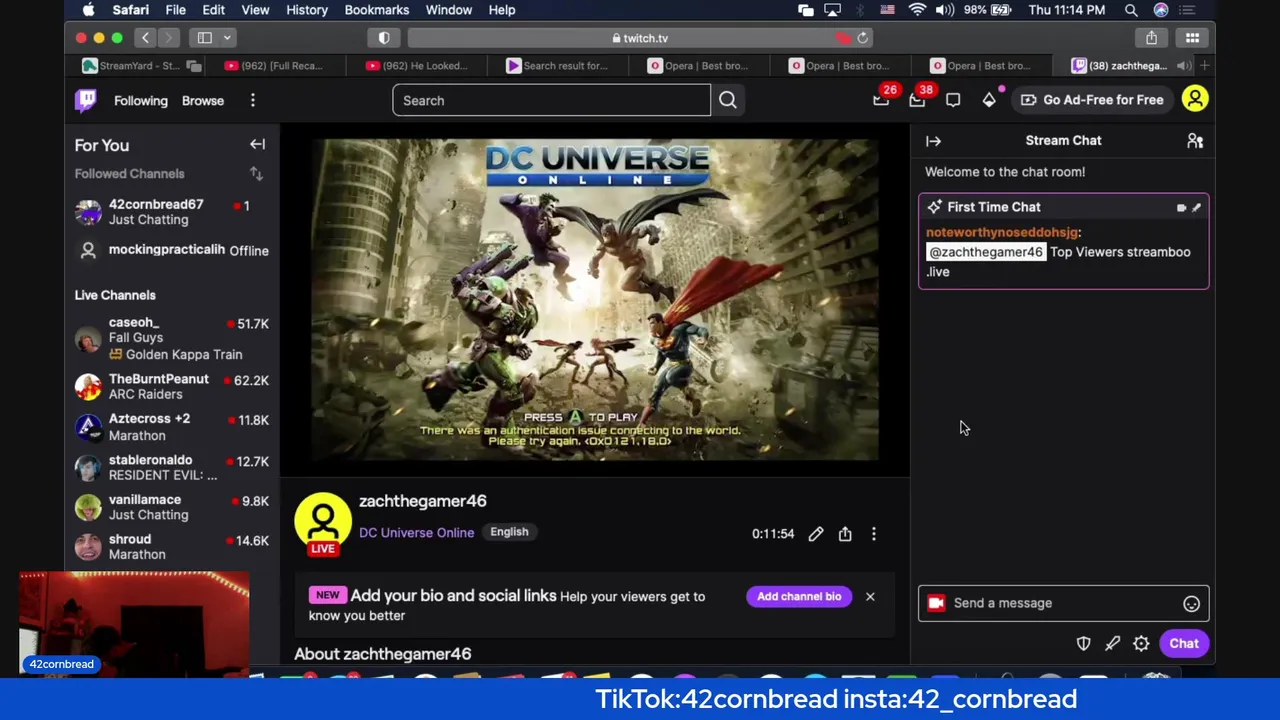The height and width of the screenshot is (720, 1280).
Task: Click the DC Universe Online stream video
Action: (595, 300)
